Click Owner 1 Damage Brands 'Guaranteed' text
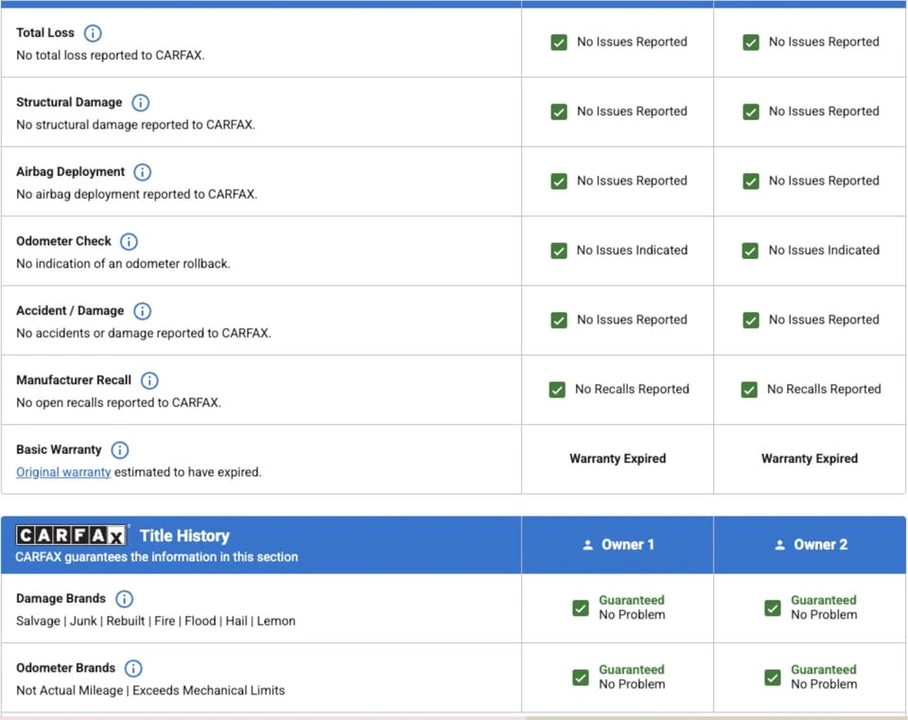Image resolution: width=908 pixels, height=720 pixels. point(631,600)
